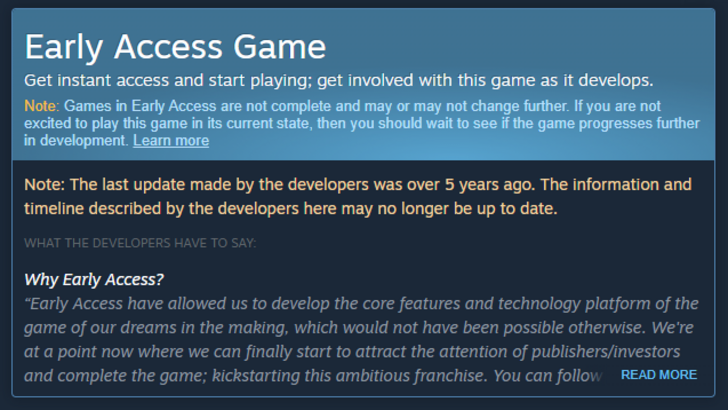Click the "Early Access Game" heading
The image size is (728, 410).
175,47
